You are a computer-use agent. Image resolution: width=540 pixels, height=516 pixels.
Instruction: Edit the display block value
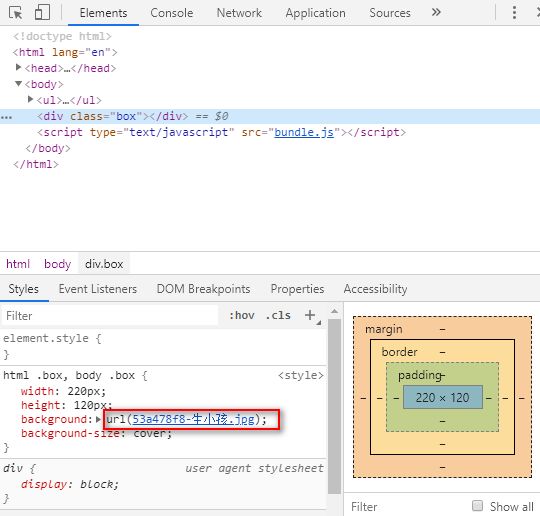pos(96,484)
